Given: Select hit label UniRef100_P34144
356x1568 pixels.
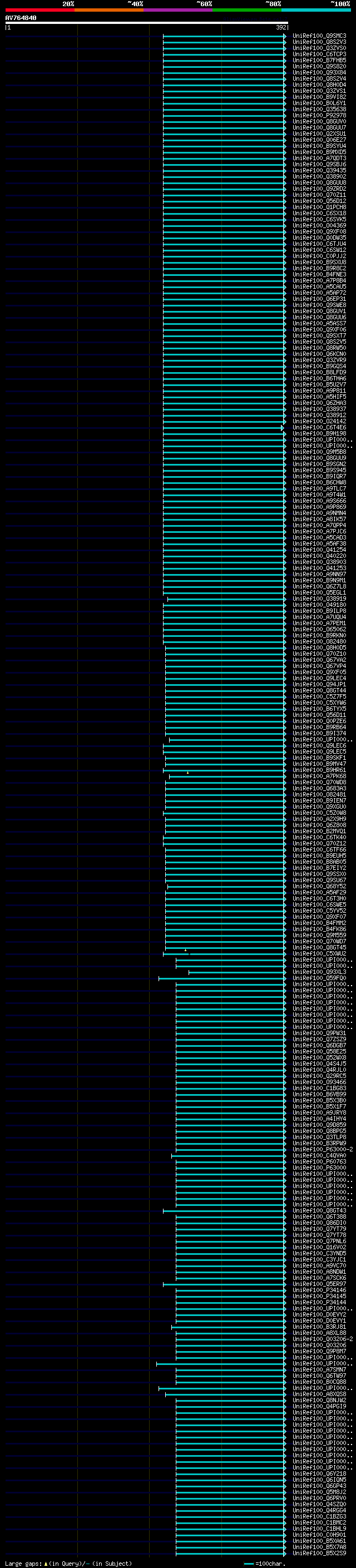Looking at the screenshot, I should (x=319, y=1302).
